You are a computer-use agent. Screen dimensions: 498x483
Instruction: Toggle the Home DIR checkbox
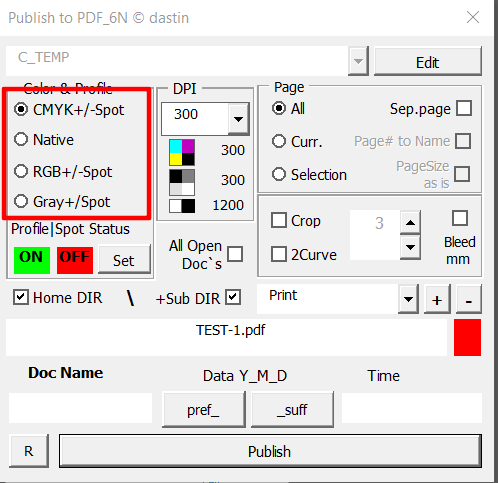(21, 297)
